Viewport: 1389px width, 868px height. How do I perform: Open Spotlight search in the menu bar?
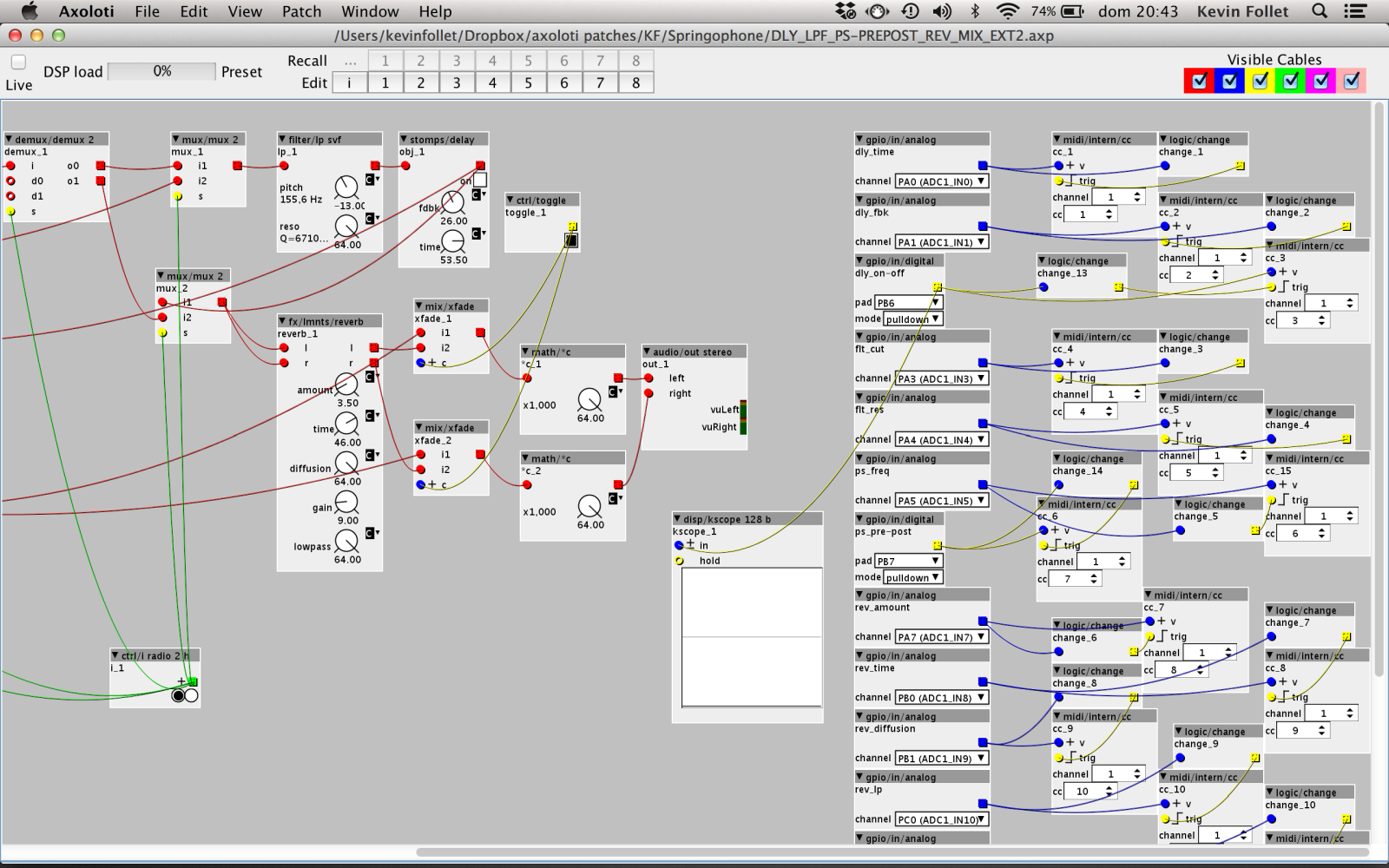point(1320,11)
